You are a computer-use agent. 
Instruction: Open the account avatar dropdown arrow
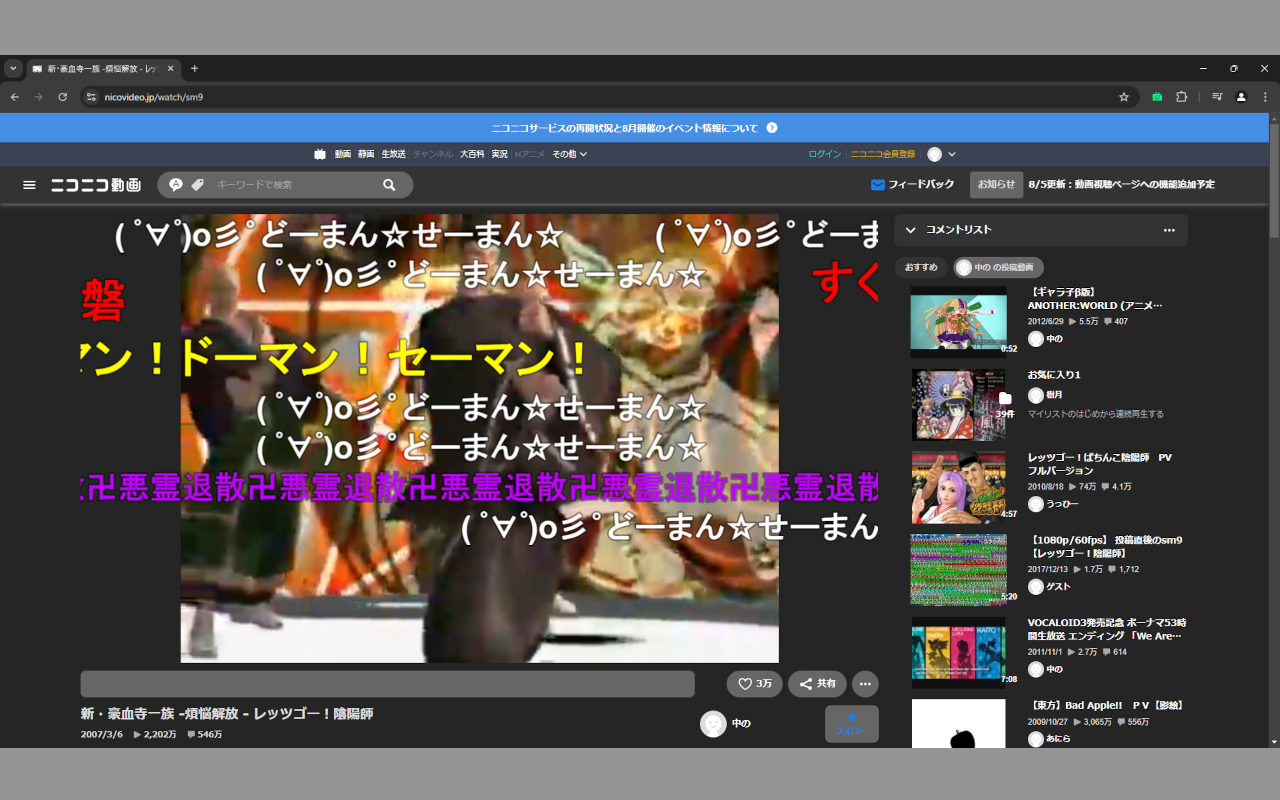(952, 154)
